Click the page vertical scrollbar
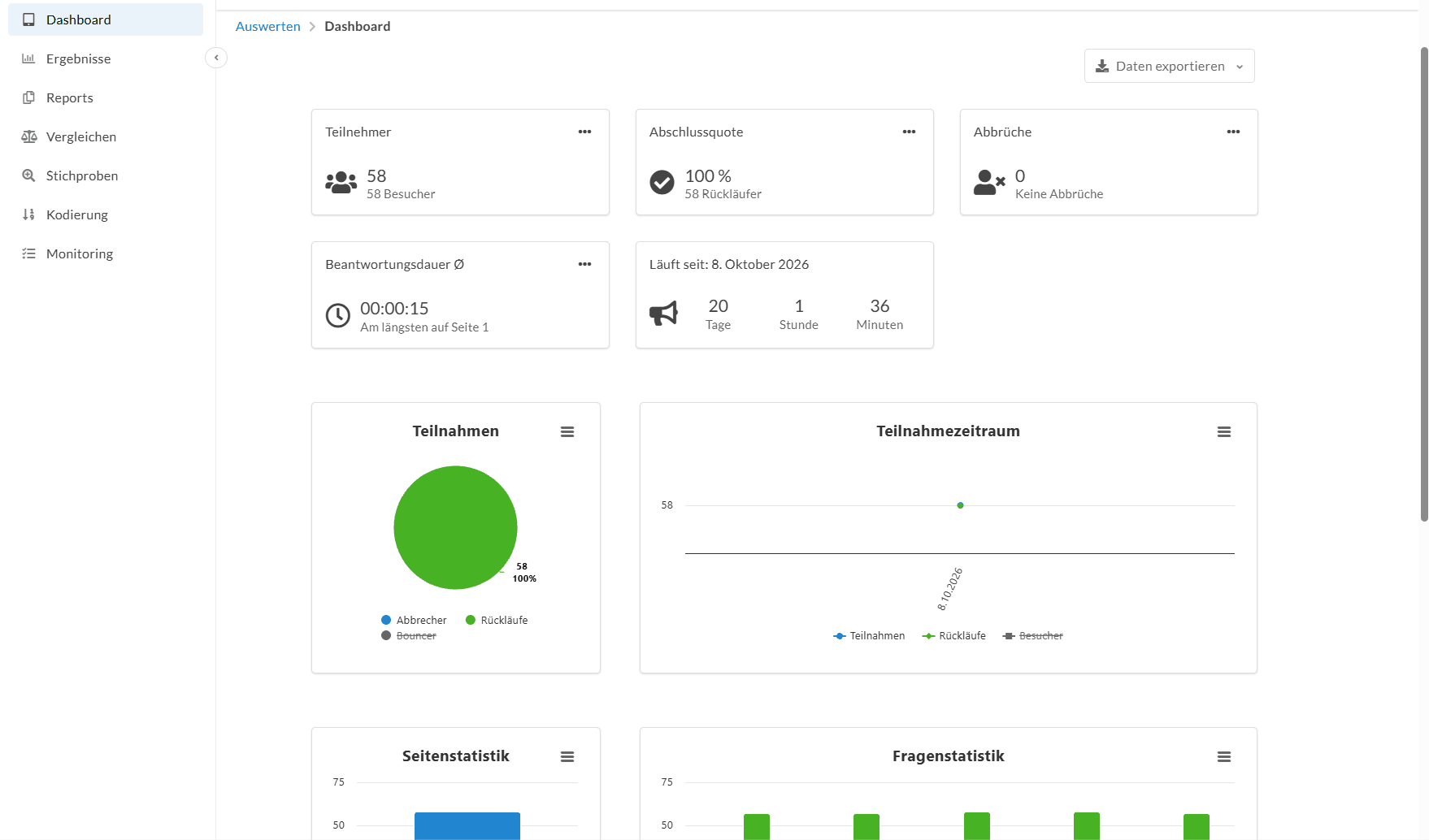Viewport: 1429px width, 840px height. (x=1424, y=284)
